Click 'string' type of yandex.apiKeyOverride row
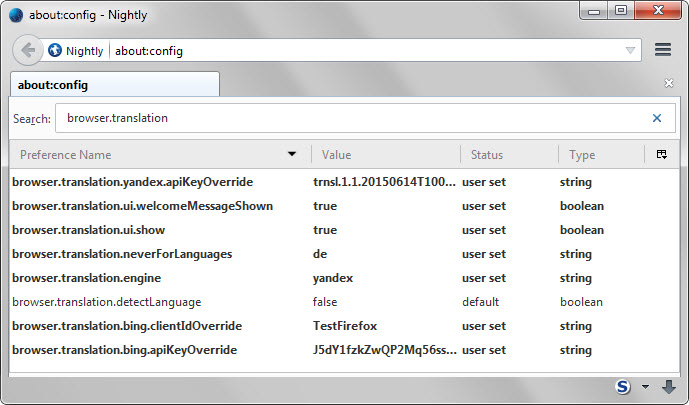Image resolution: width=689 pixels, height=405 pixels. [x=576, y=182]
